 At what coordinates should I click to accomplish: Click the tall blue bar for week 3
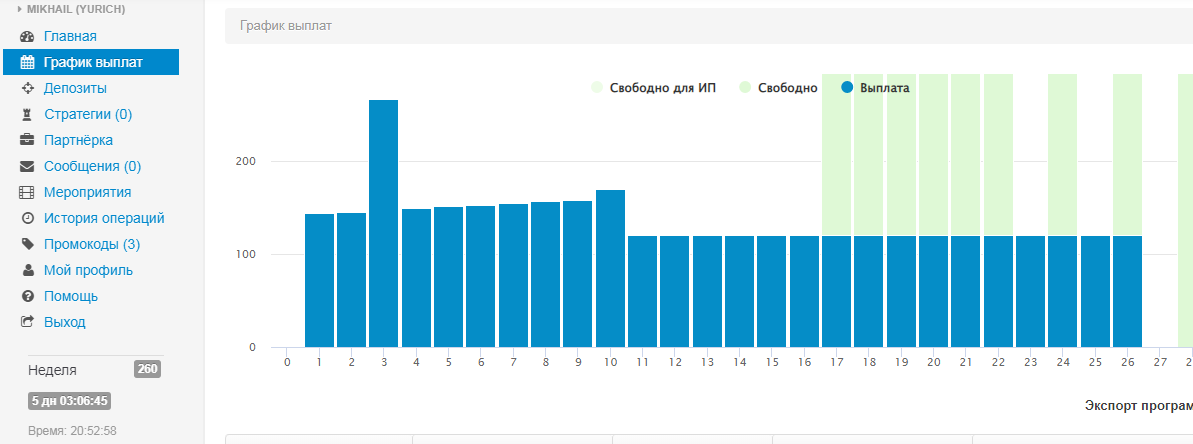pyautogui.click(x=383, y=223)
